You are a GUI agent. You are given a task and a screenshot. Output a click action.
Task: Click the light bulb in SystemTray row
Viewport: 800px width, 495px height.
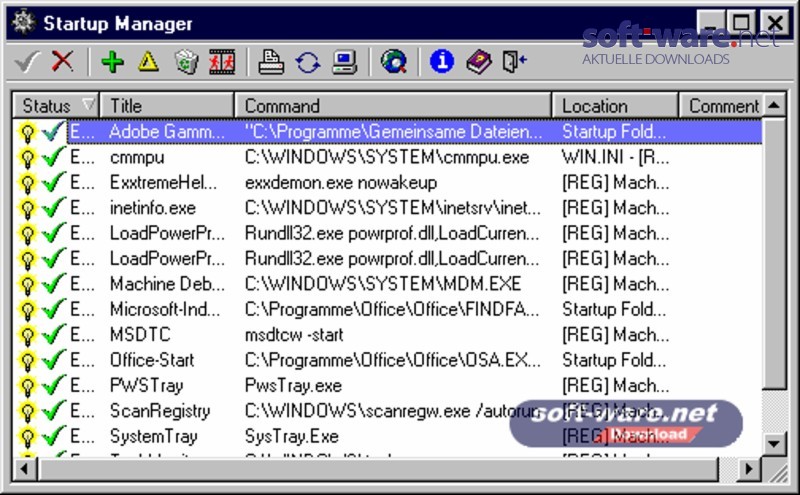coord(27,437)
